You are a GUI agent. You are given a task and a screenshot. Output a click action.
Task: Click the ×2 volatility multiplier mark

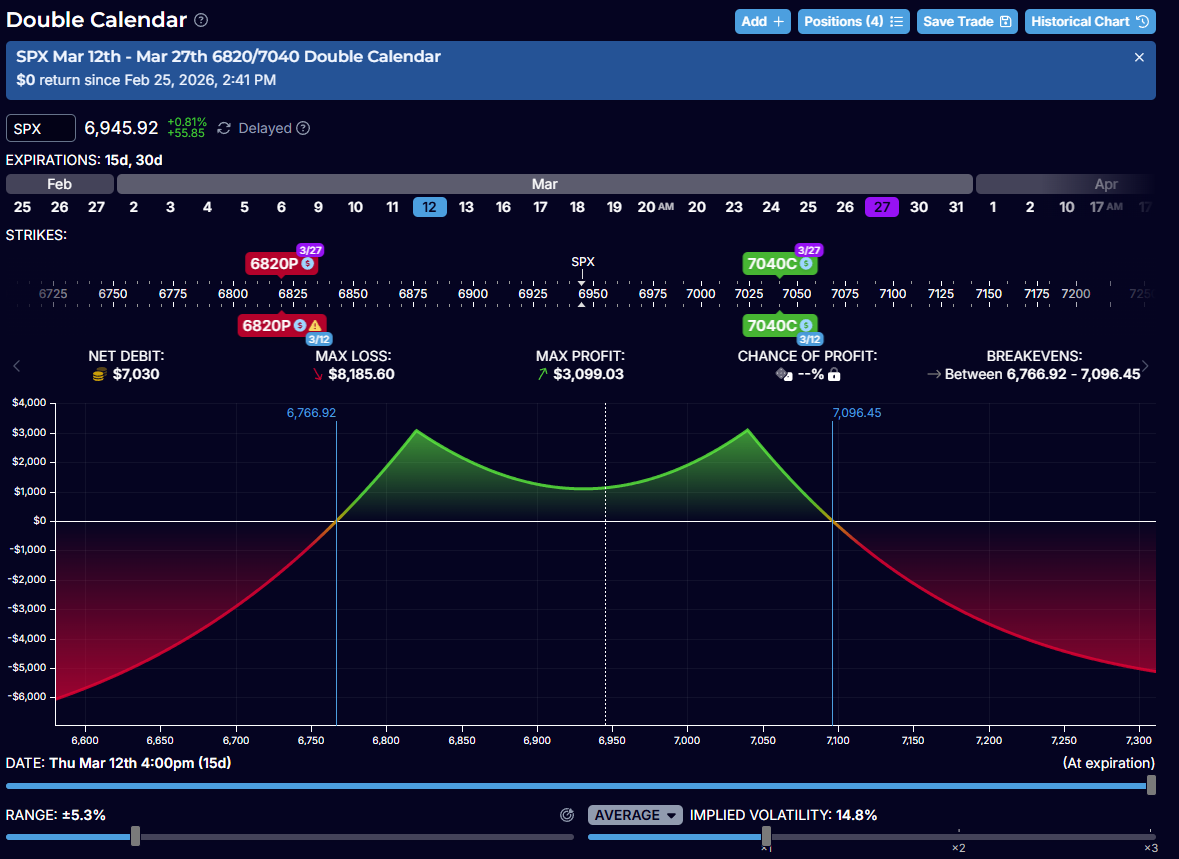958,848
